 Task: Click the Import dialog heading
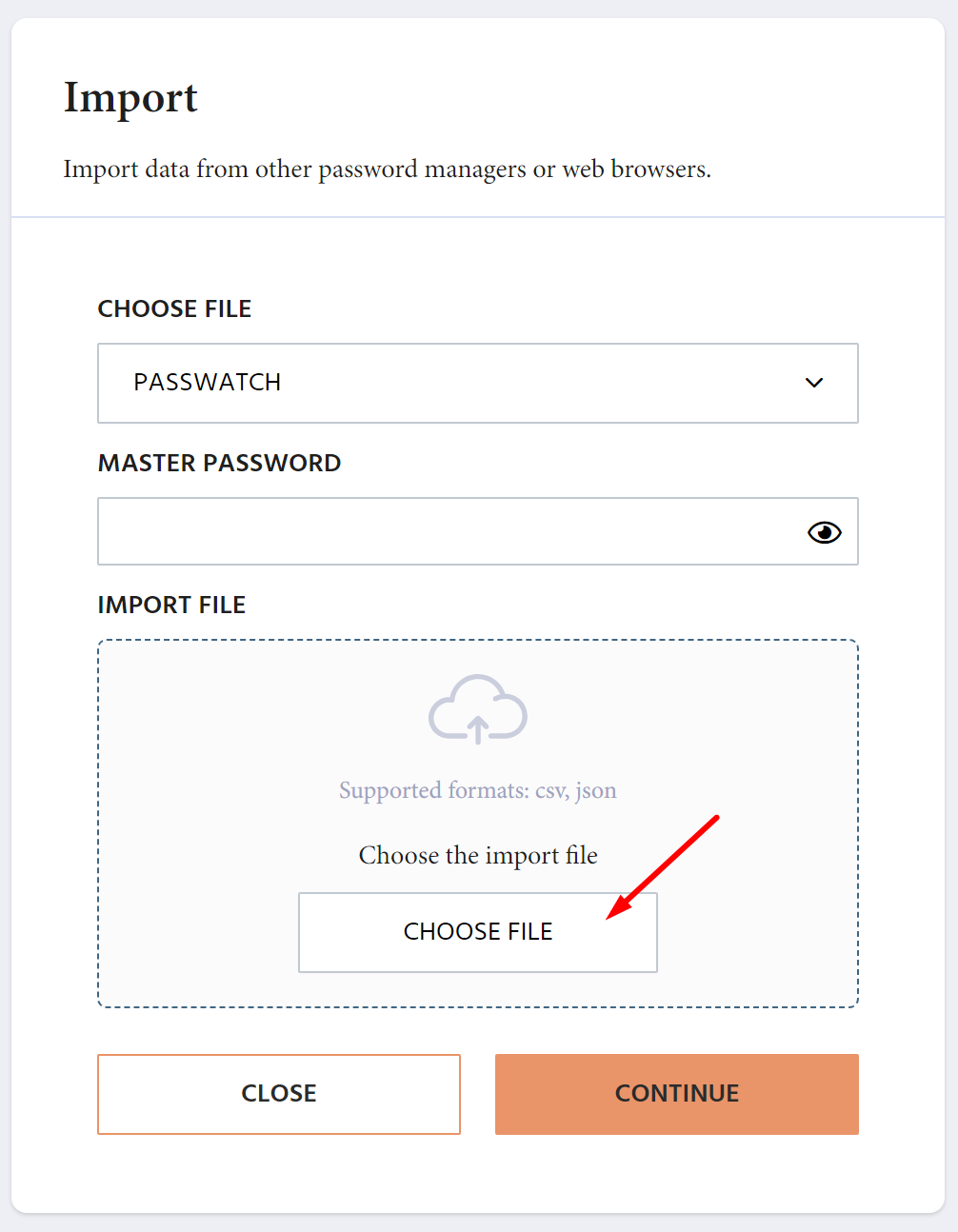(x=130, y=98)
